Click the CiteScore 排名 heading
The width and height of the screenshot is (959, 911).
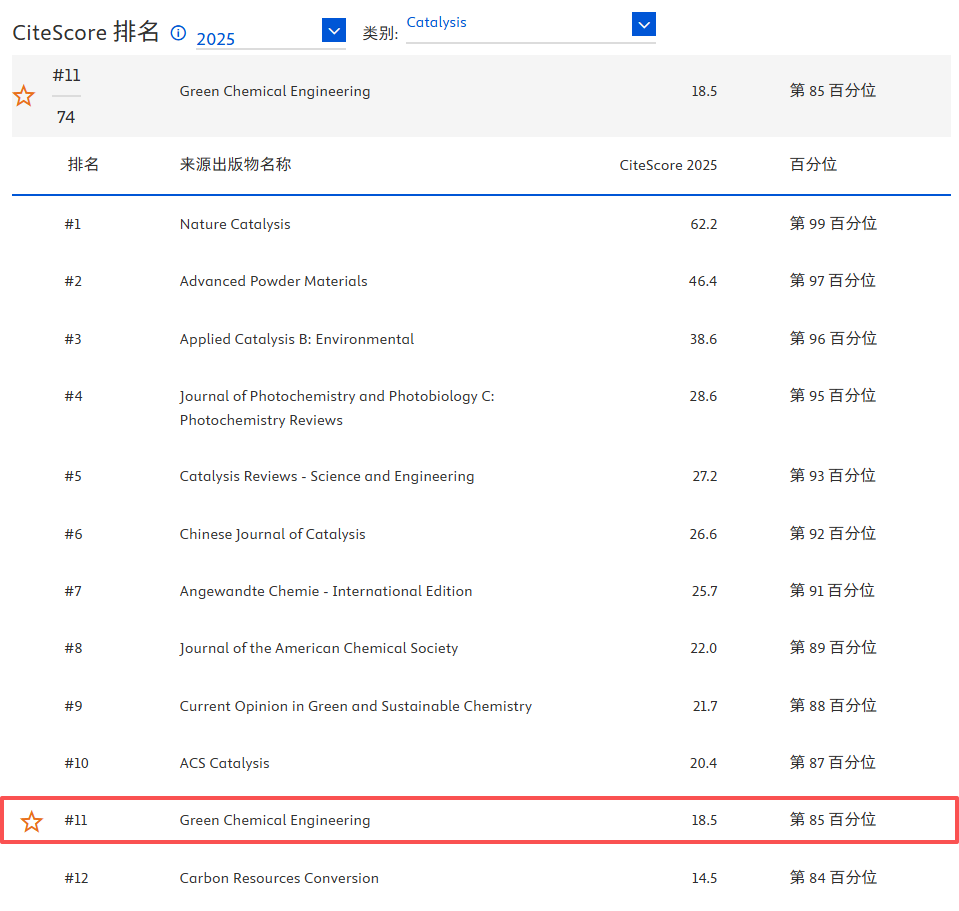pyautogui.click(x=86, y=32)
